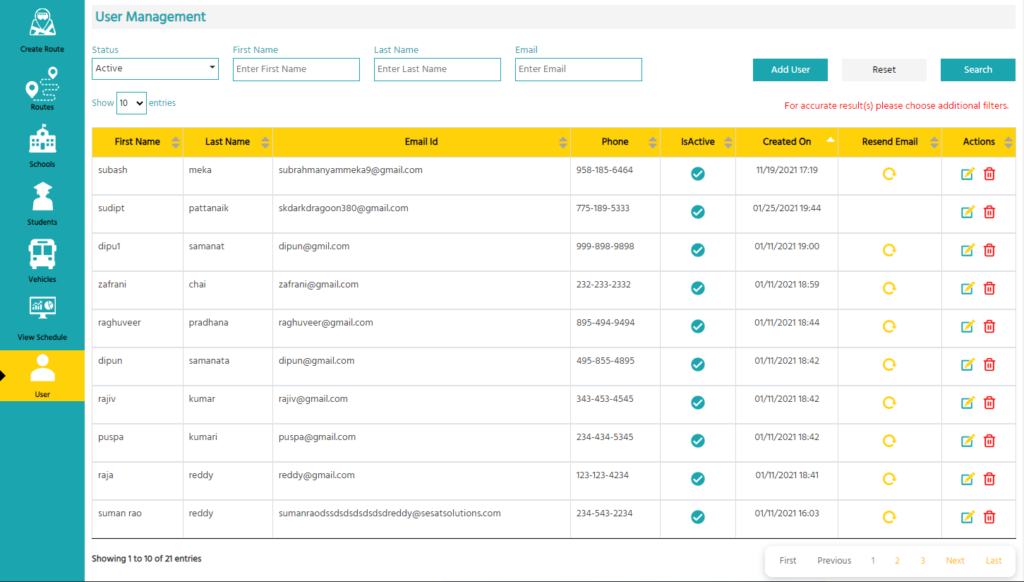Open the Schools sidebar icon
1024x582 pixels.
(x=42, y=140)
